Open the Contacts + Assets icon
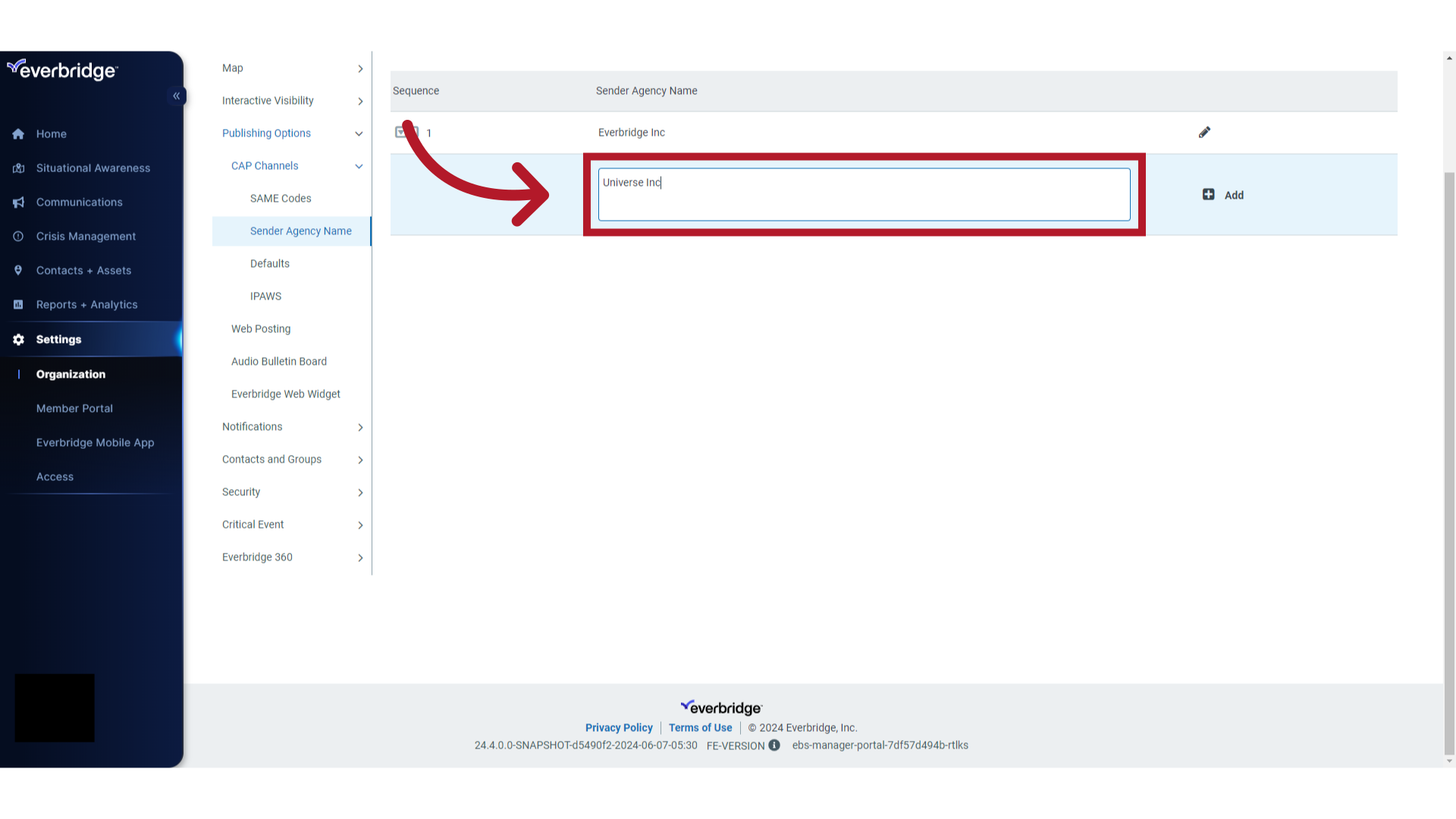 click(x=18, y=269)
